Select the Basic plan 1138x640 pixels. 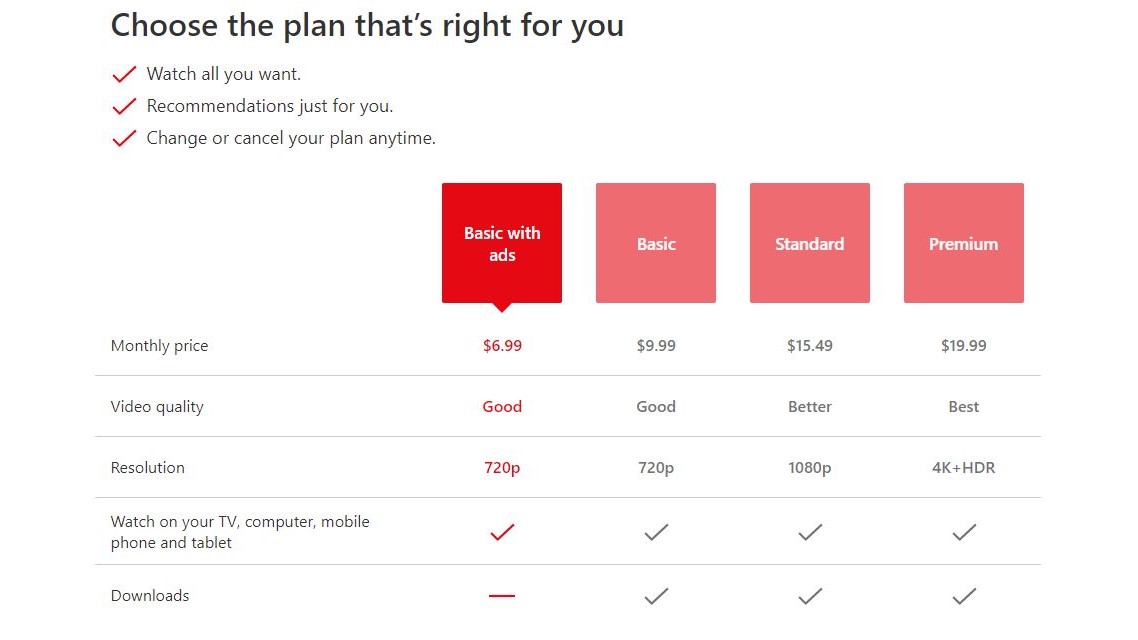pyautogui.click(x=655, y=242)
